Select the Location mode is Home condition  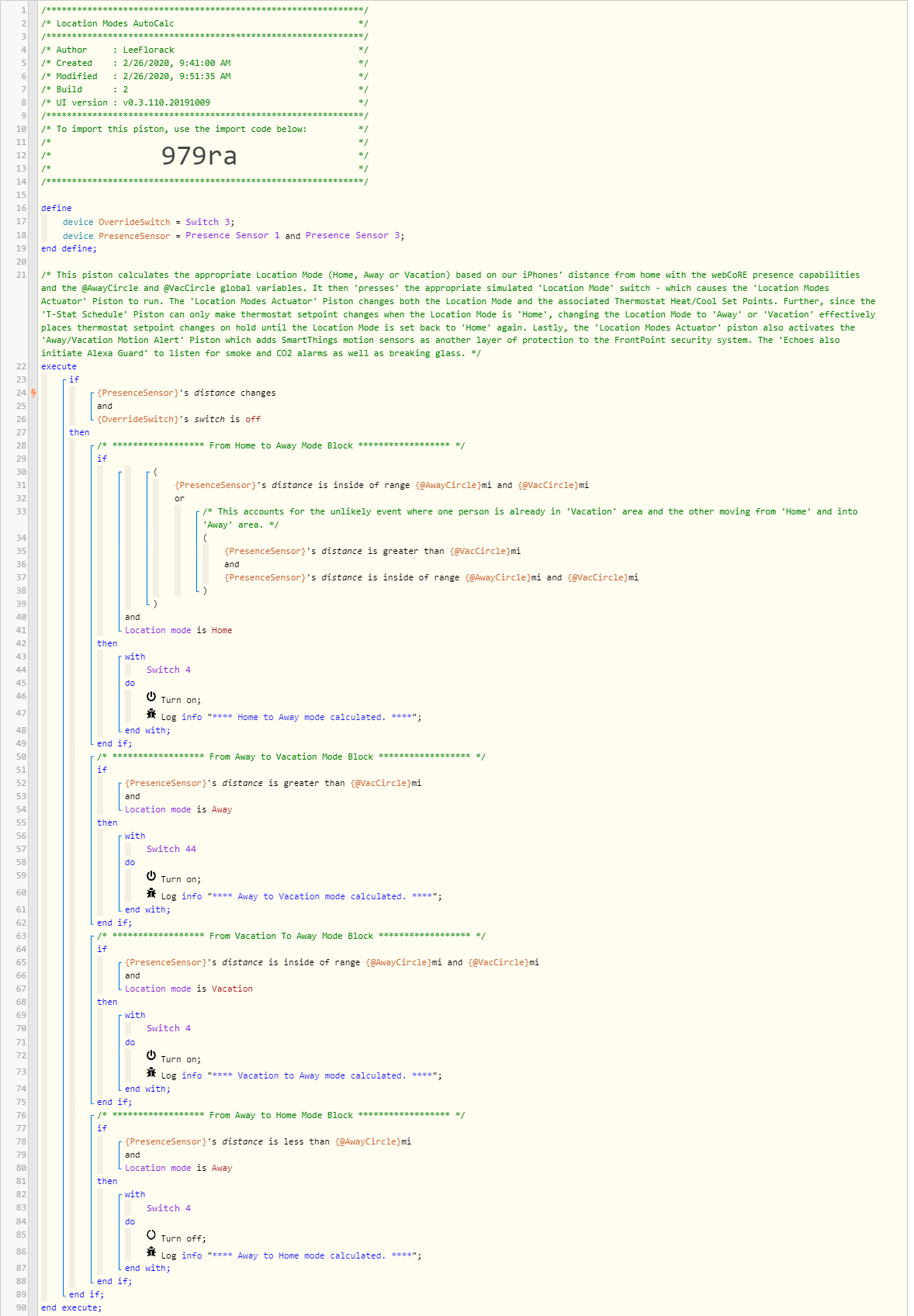[x=178, y=630]
